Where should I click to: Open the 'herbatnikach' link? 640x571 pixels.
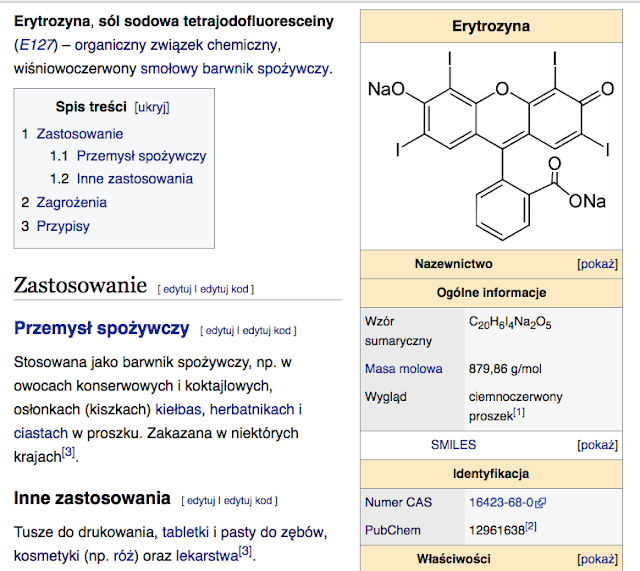tap(252, 409)
